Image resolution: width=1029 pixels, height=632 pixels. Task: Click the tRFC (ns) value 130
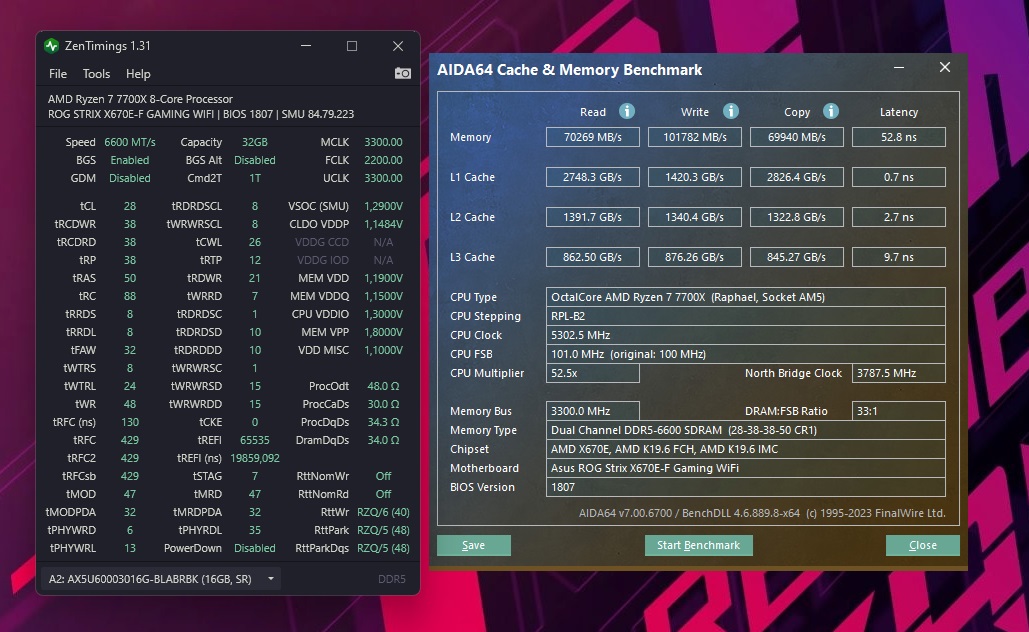pyautogui.click(x=130, y=423)
